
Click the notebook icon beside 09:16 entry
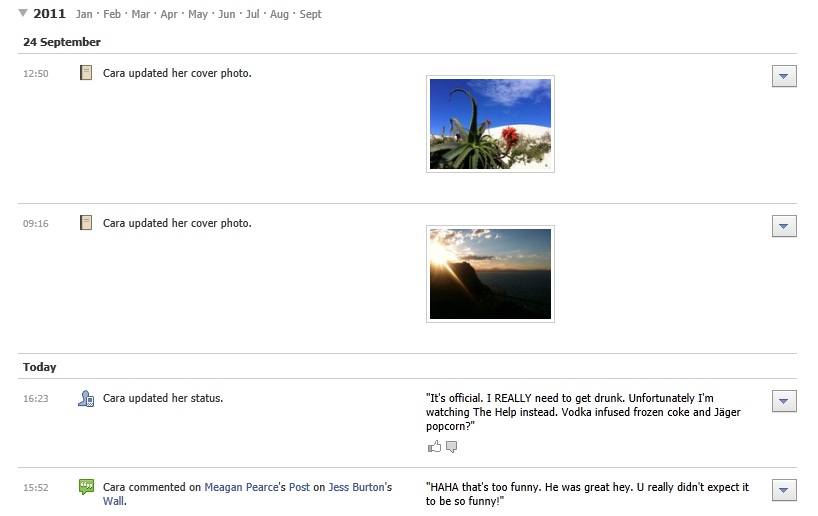(86, 223)
